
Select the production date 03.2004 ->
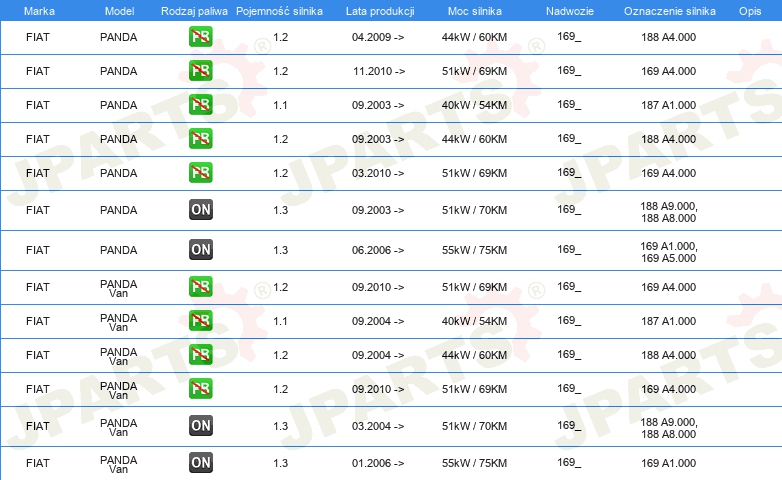pos(378,426)
